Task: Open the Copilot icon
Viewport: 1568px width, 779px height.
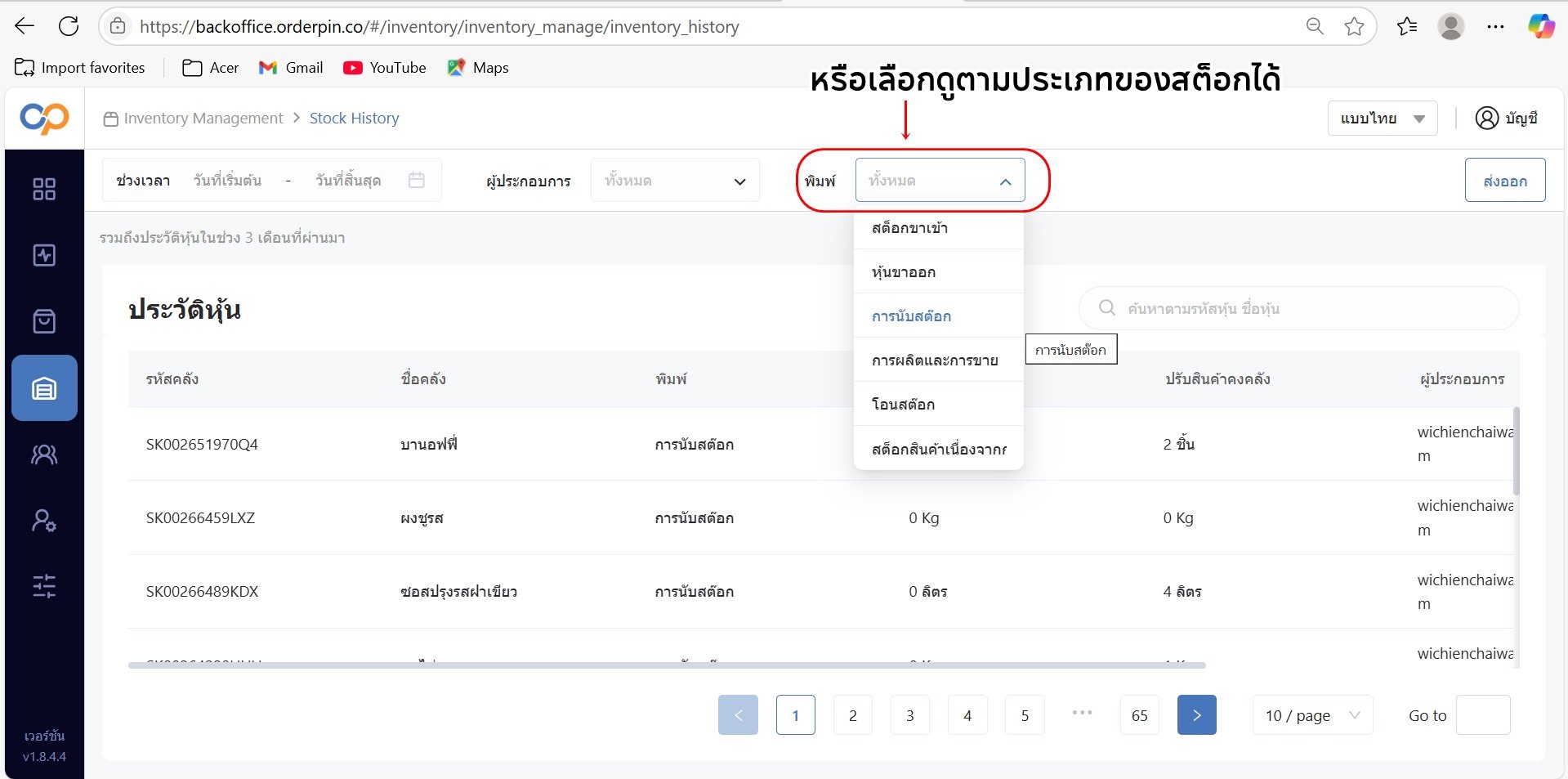Action: coord(1541,26)
